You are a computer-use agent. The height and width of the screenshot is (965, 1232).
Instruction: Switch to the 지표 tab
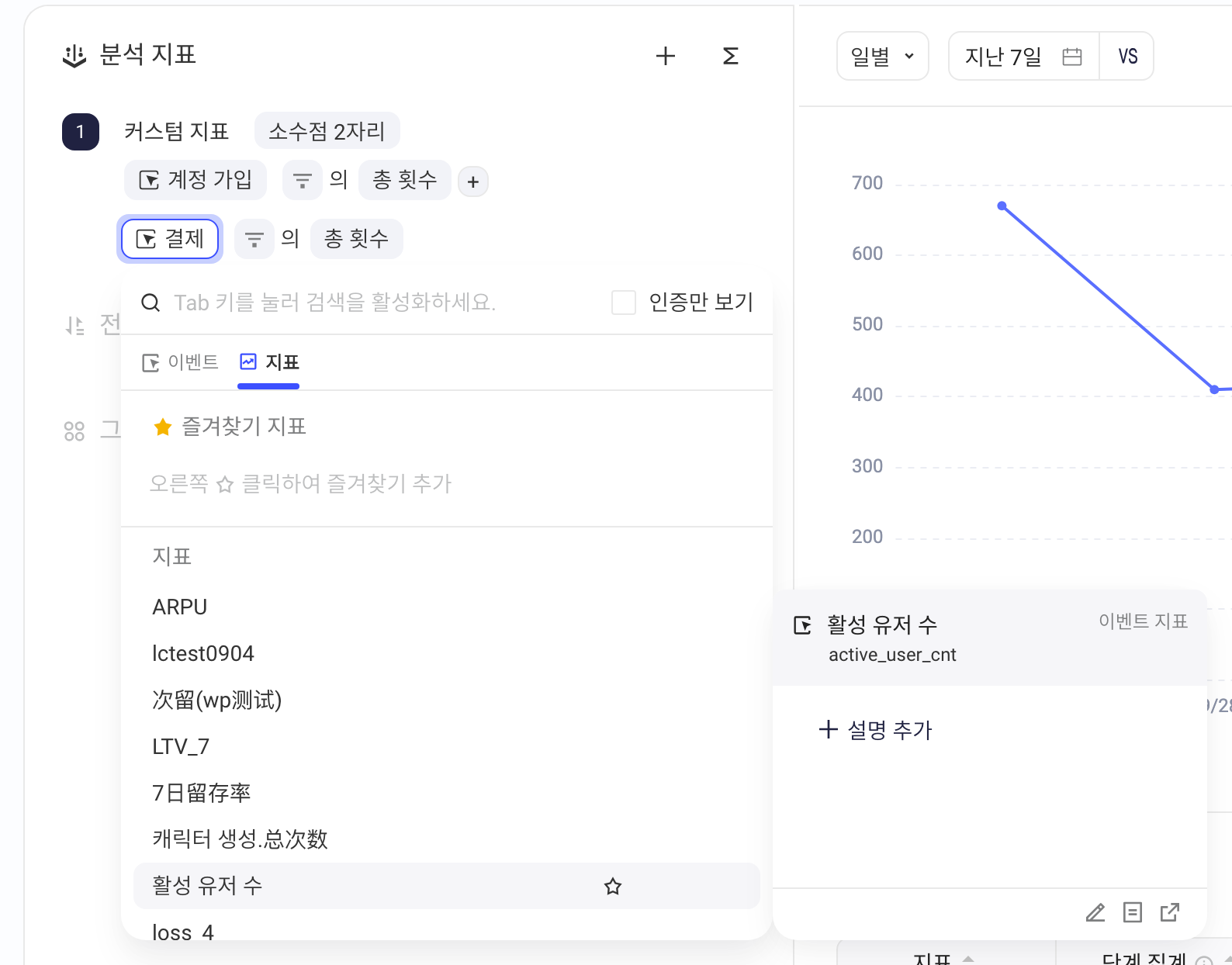(269, 362)
